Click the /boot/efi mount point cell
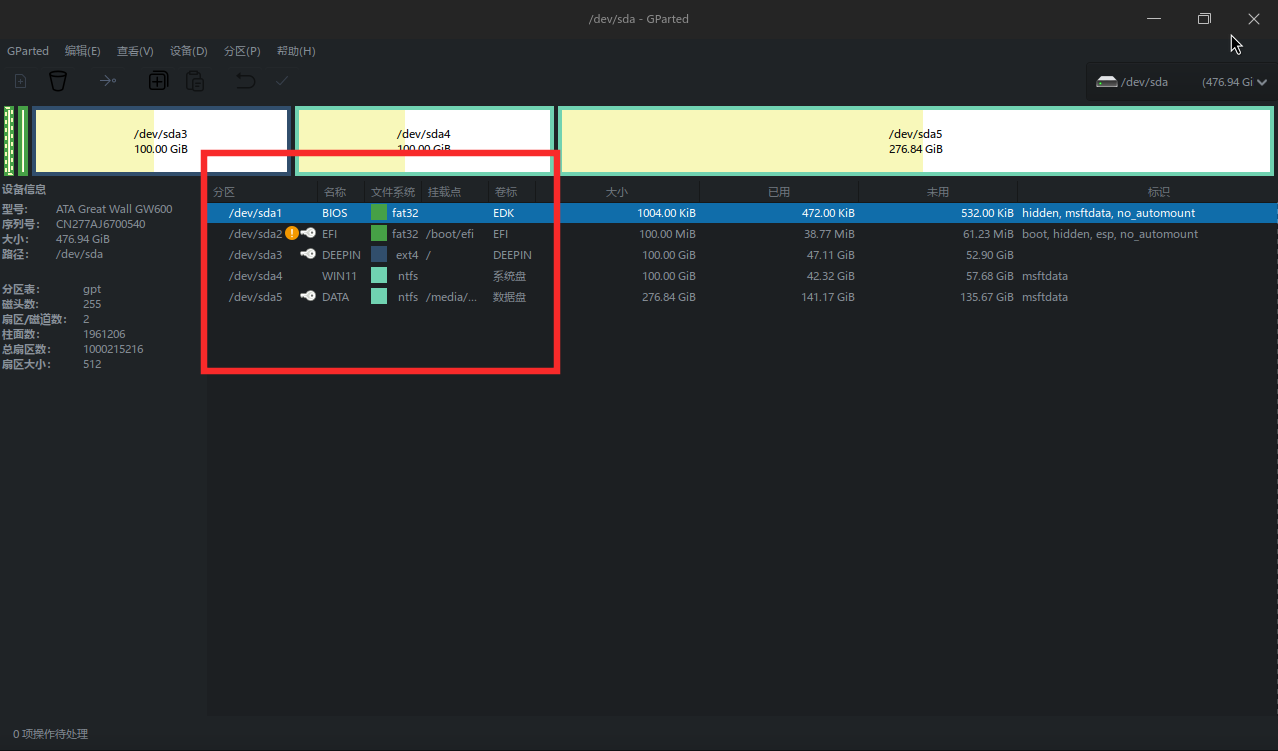The image size is (1278, 751). [x=450, y=234]
